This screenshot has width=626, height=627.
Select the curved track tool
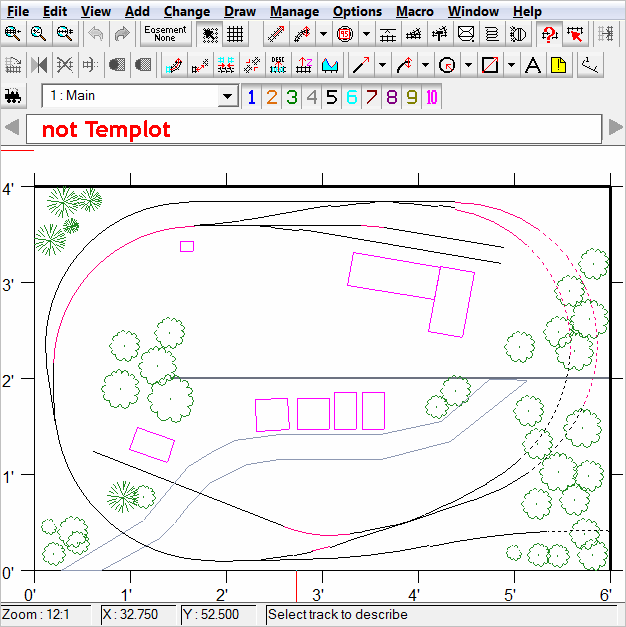pos(302,34)
